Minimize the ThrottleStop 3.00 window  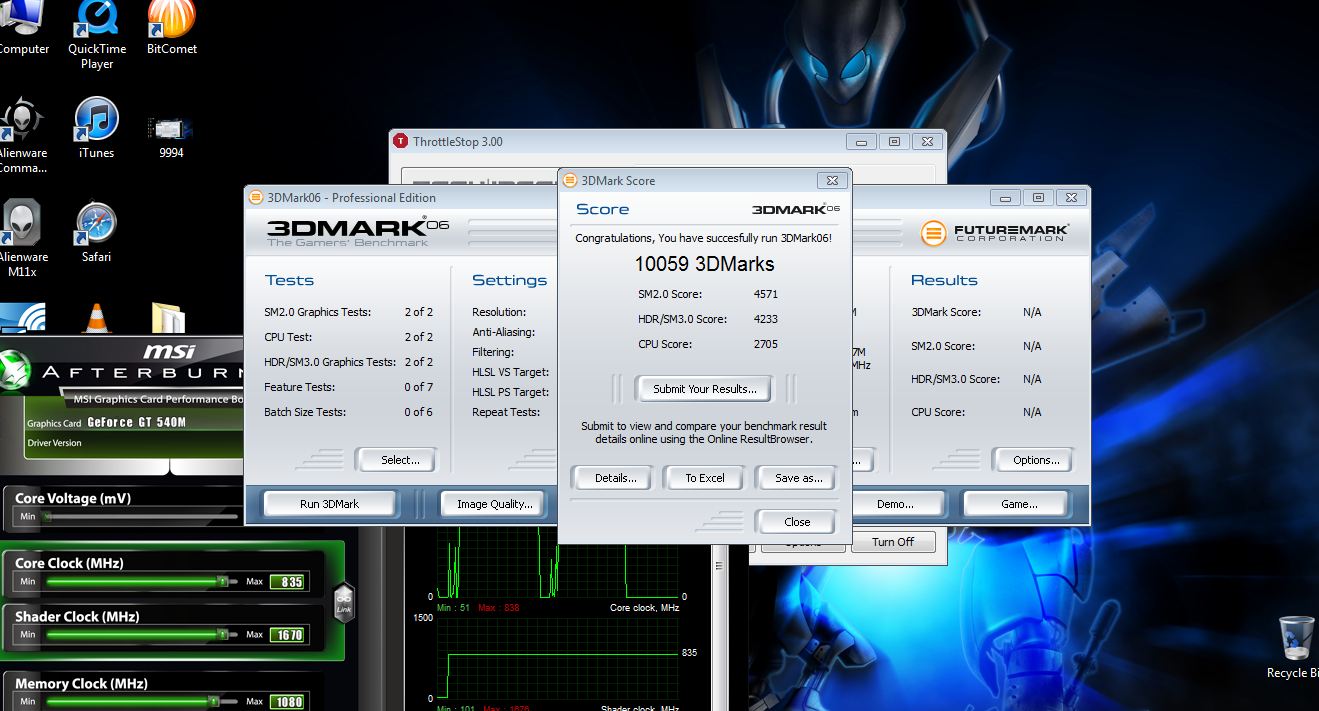point(862,142)
